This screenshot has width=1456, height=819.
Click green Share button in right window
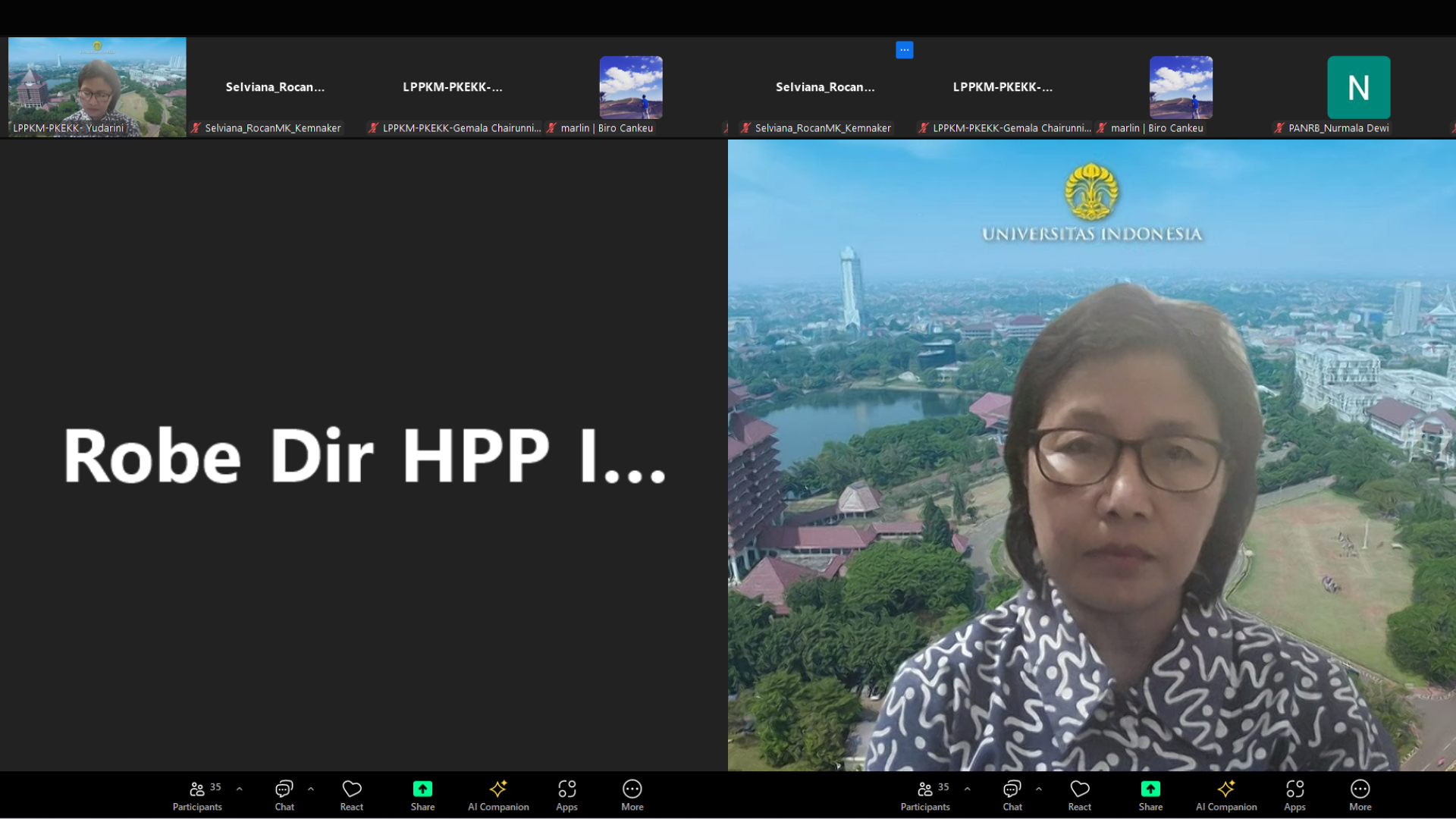(1150, 795)
